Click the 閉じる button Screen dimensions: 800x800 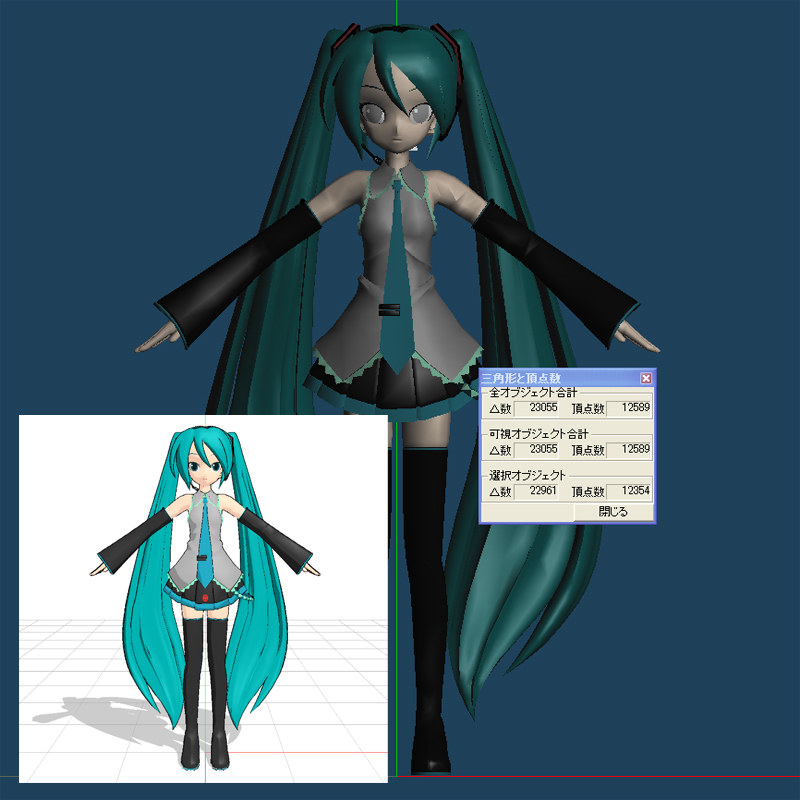click(x=613, y=512)
